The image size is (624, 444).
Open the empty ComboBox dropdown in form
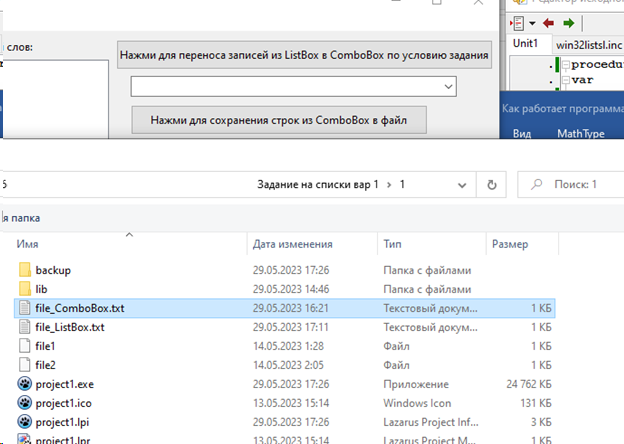pos(448,86)
